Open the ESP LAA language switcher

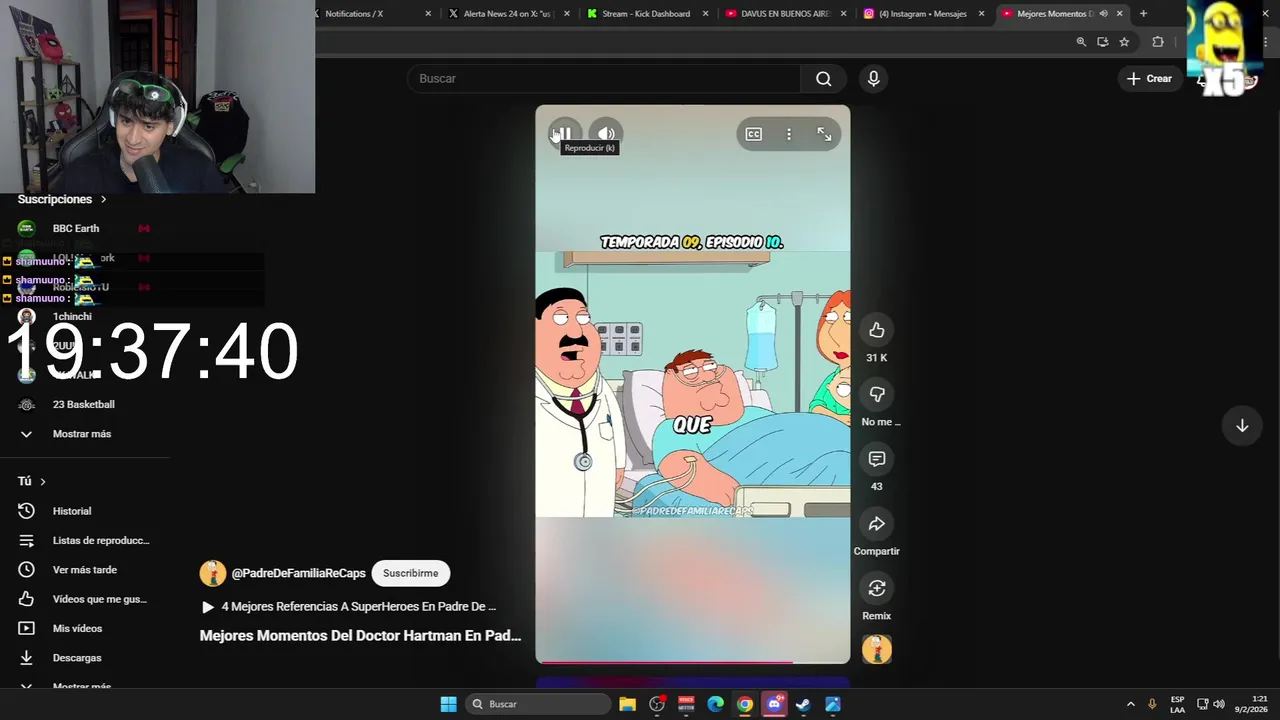pos(1178,704)
